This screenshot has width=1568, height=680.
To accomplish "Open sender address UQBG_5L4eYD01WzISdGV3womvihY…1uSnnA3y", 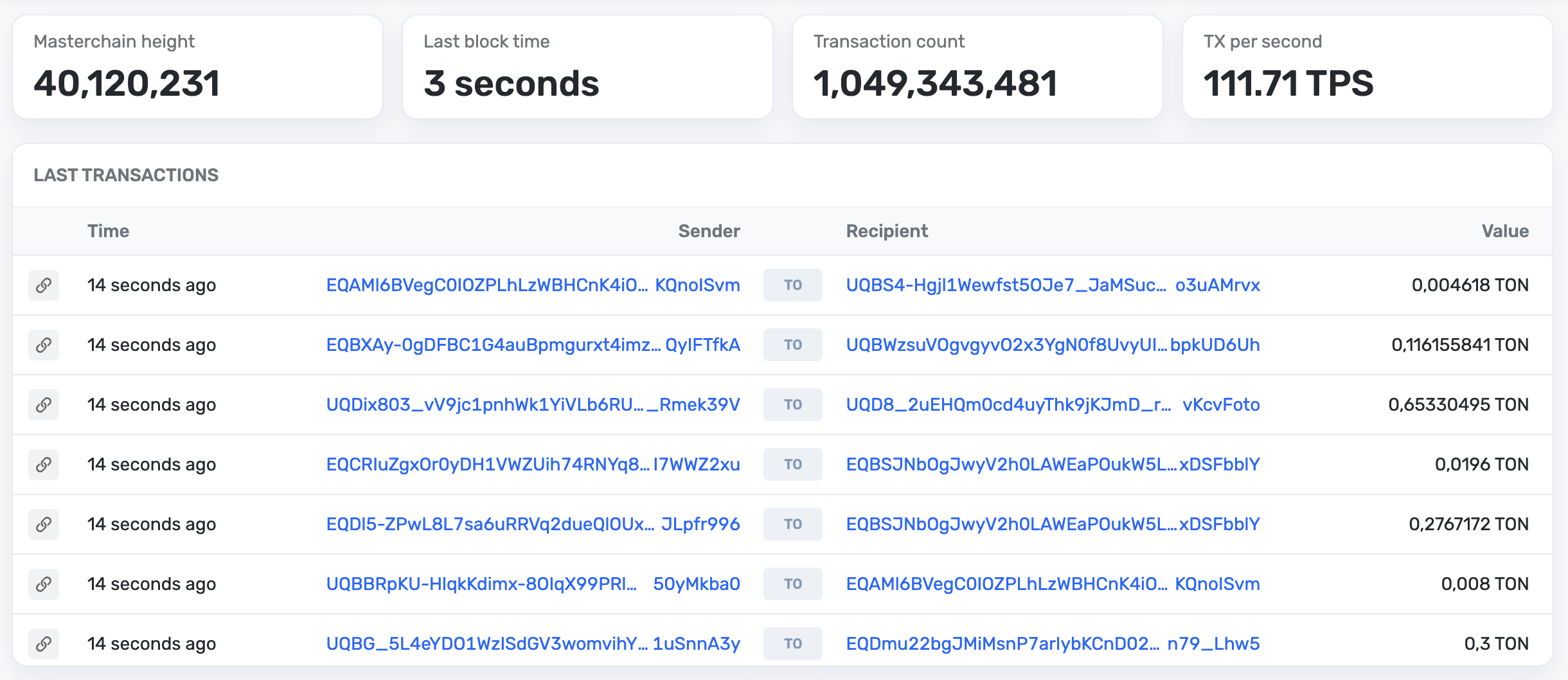I will (x=533, y=644).
